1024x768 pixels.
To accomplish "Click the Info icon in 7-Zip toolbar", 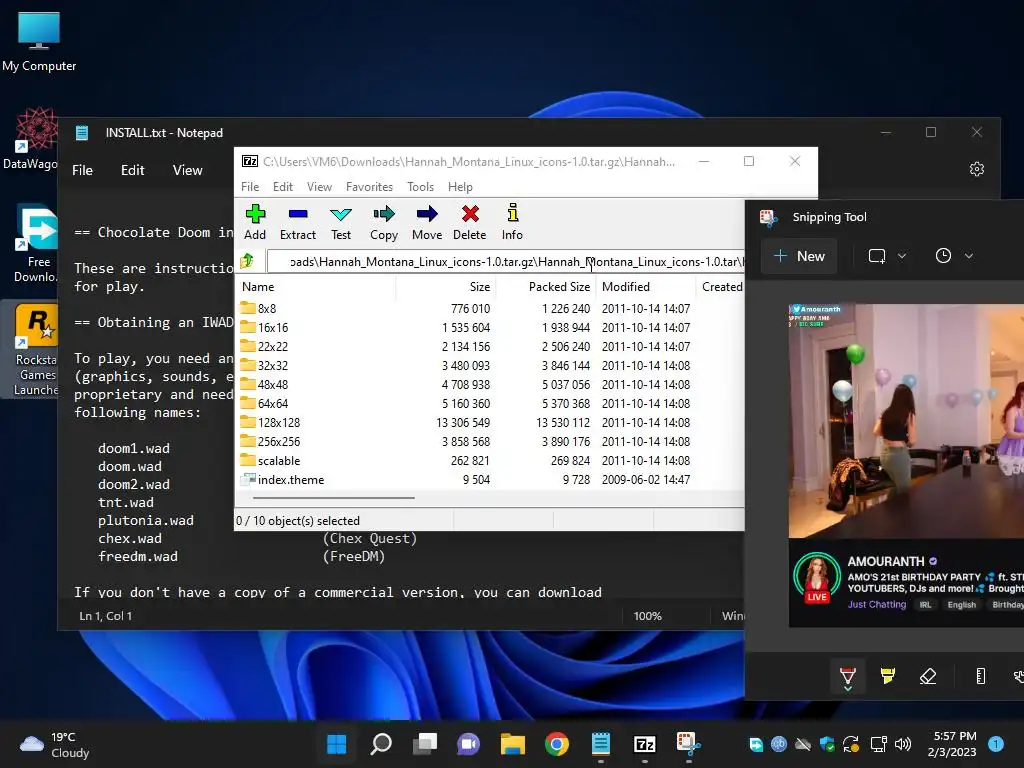I will pos(512,222).
